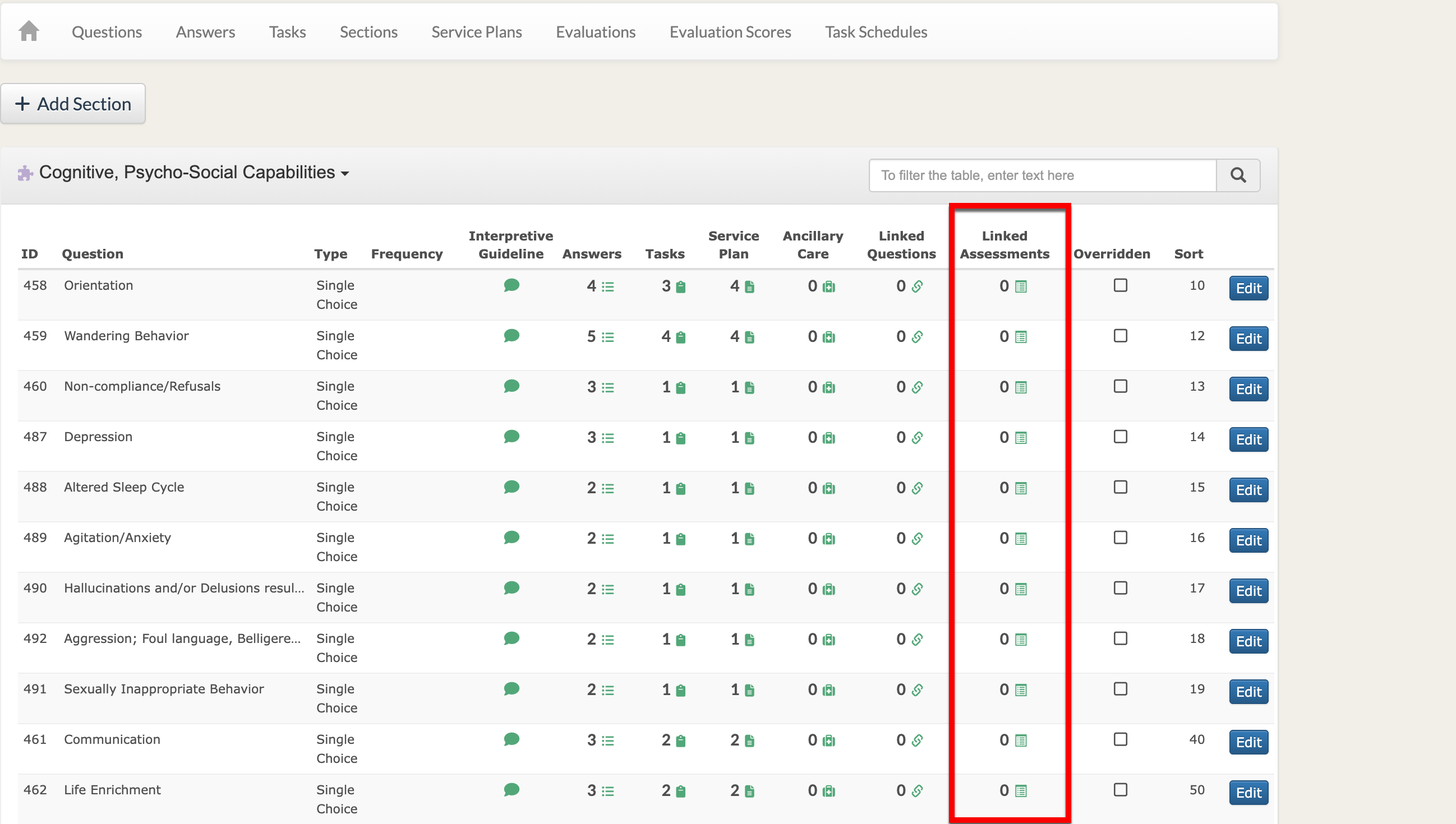Click linked questions chain icon for Agitation/Anxiety
This screenshot has width=1456, height=824.
pos(918,539)
